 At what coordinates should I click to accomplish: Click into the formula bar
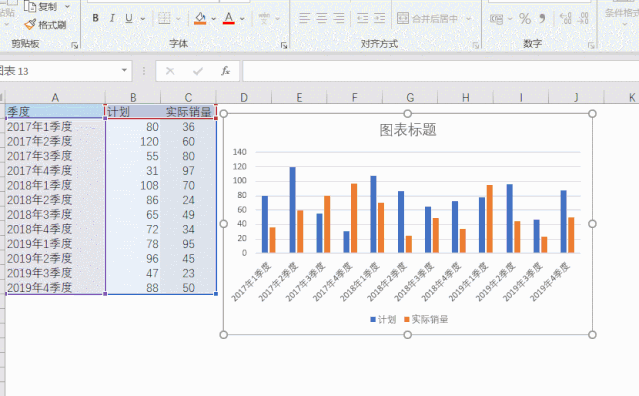click(x=441, y=71)
